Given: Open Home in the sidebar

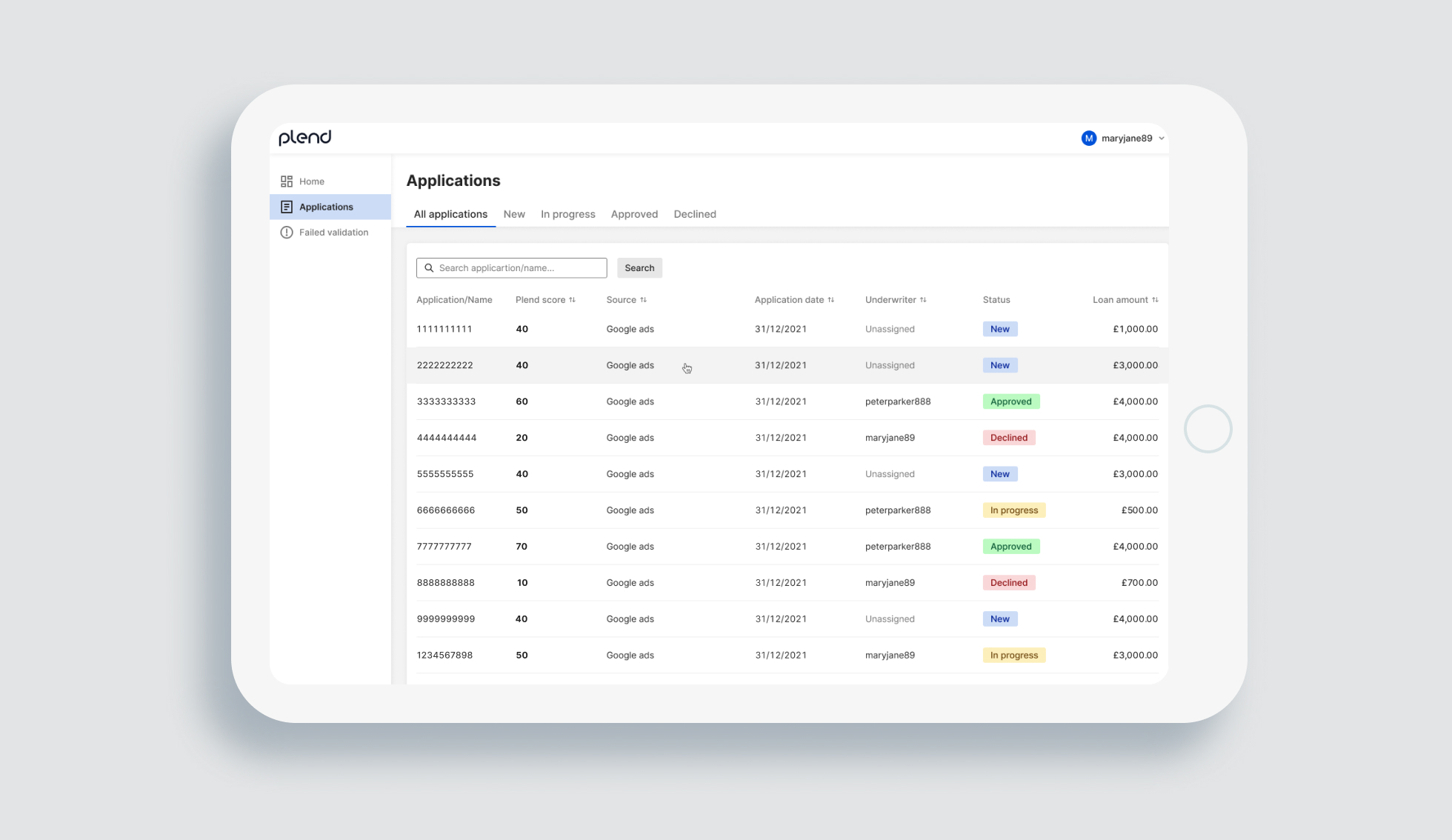Looking at the screenshot, I should pyautogui.click(x=330, y=181).
